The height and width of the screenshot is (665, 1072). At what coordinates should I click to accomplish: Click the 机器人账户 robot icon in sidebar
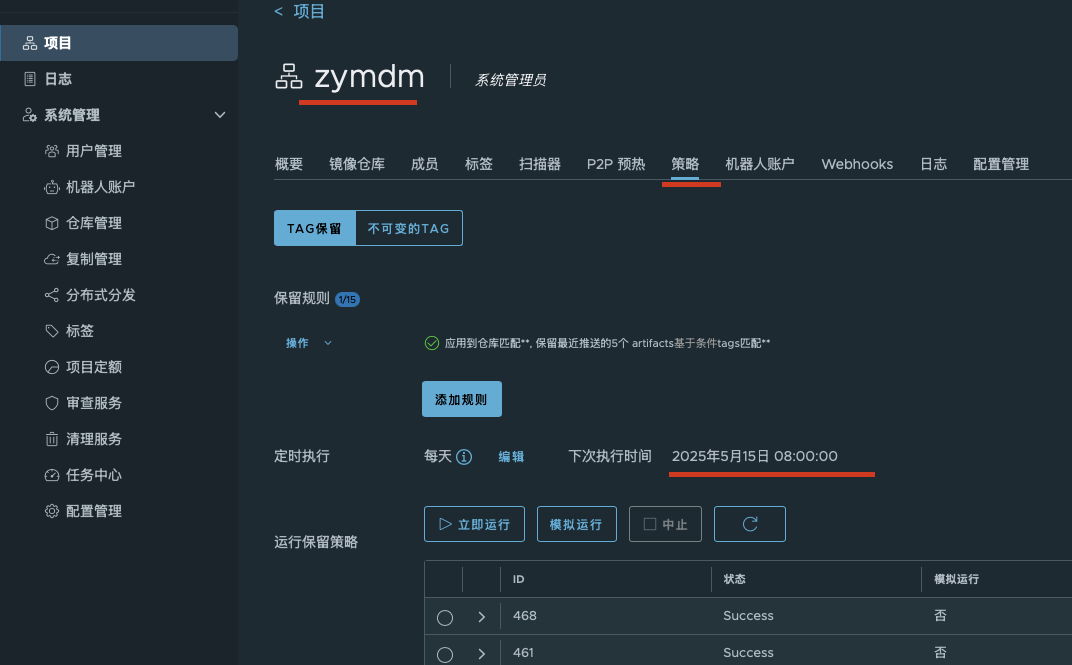point(52,187)
